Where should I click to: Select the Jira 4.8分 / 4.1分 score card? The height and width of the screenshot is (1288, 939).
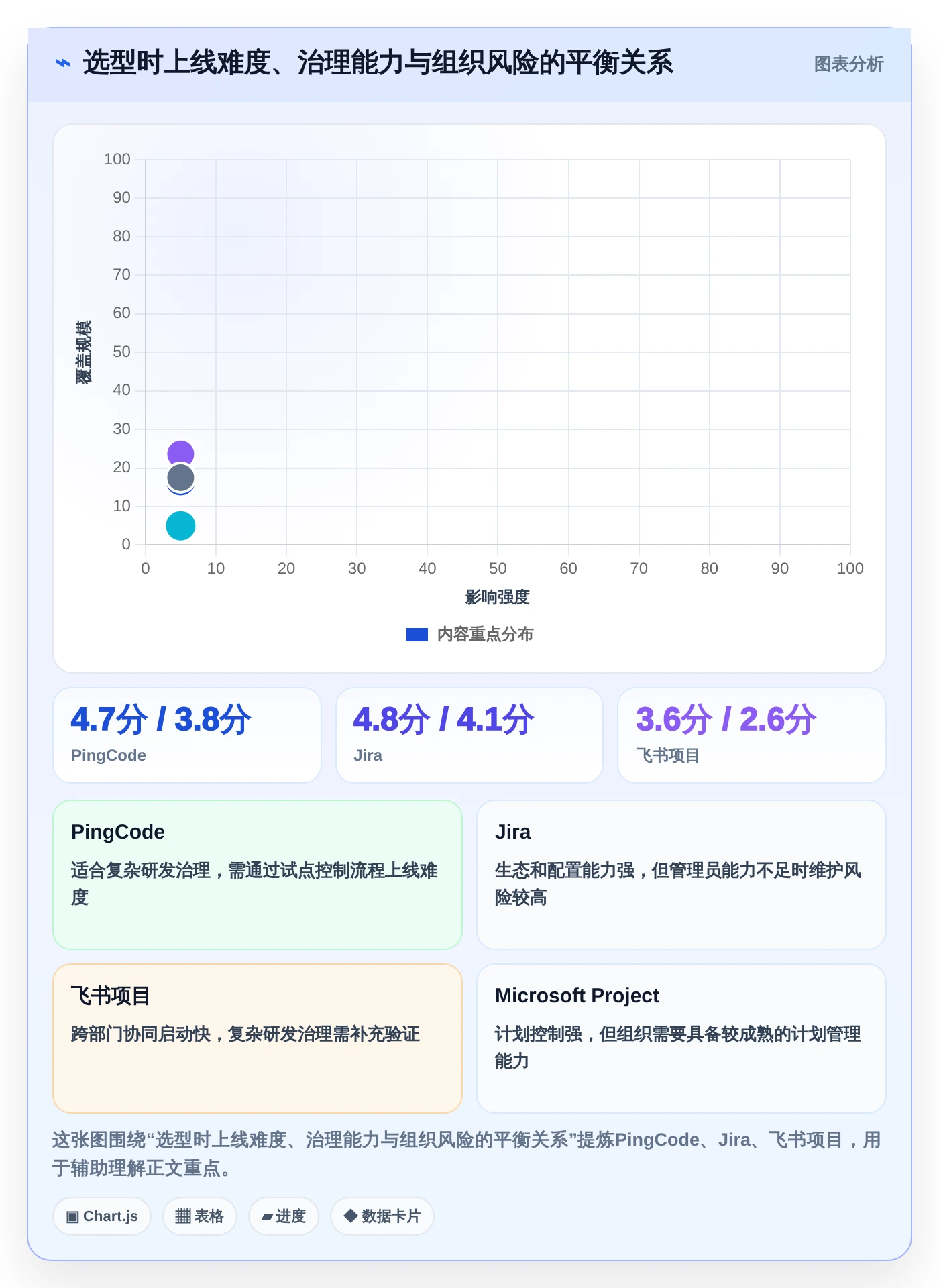469,735
